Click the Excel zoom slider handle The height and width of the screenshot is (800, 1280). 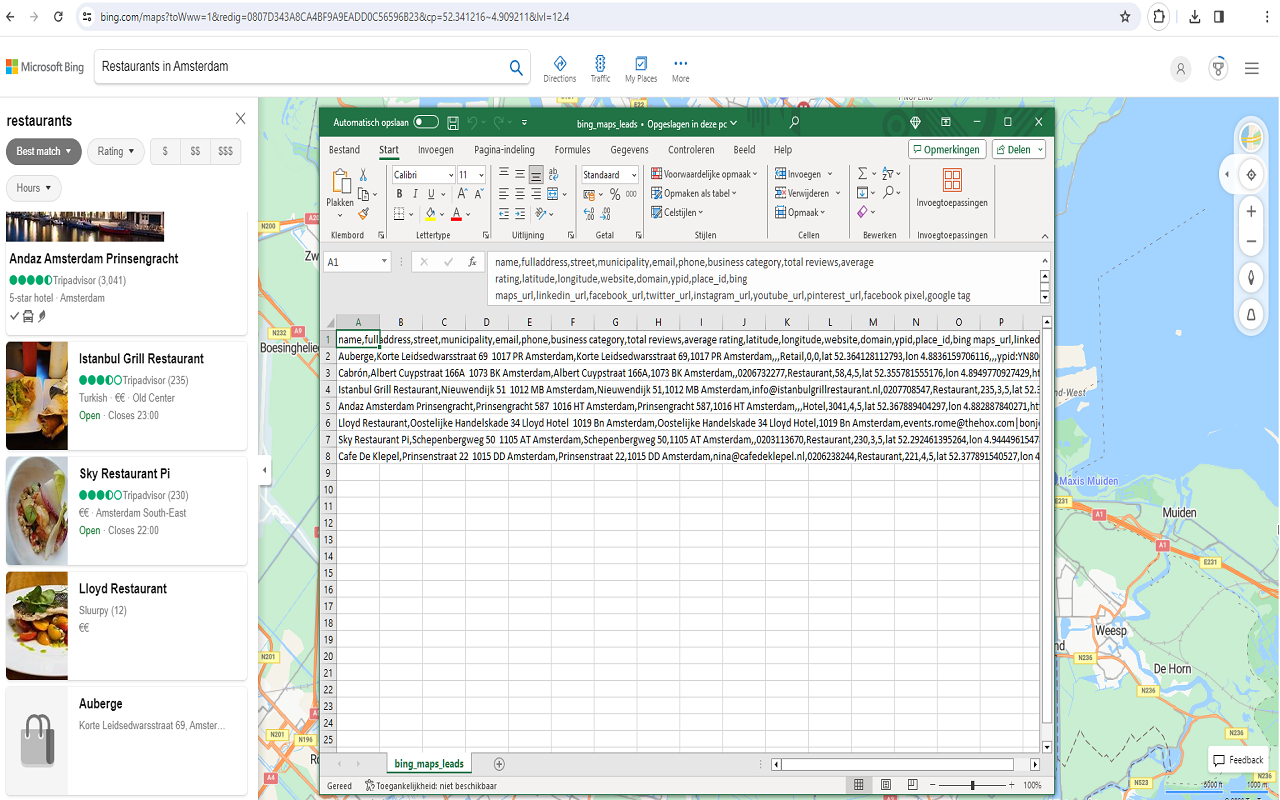click(x=972, y=785)
